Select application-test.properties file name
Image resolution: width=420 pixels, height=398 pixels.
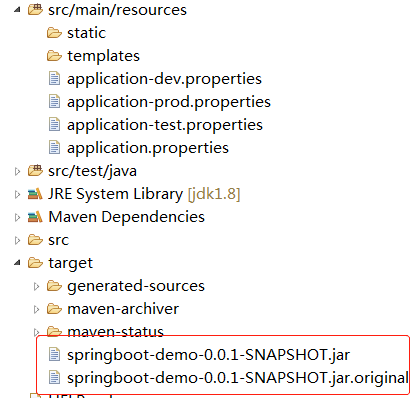click(x=165, y=125)
